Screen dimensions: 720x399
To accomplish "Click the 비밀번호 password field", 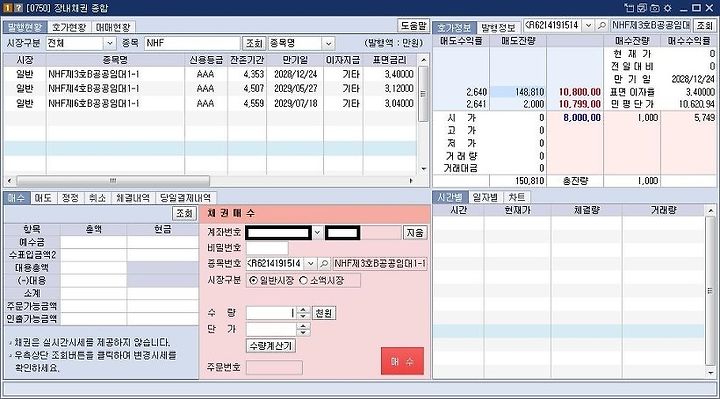I will tap(267, 248).
